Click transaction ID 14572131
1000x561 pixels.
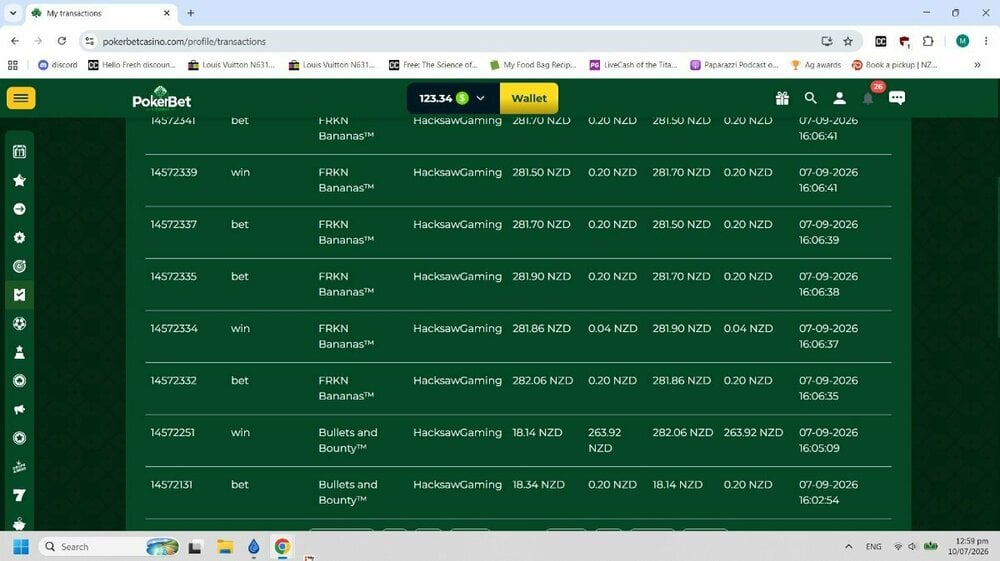(x=171, y=484)
